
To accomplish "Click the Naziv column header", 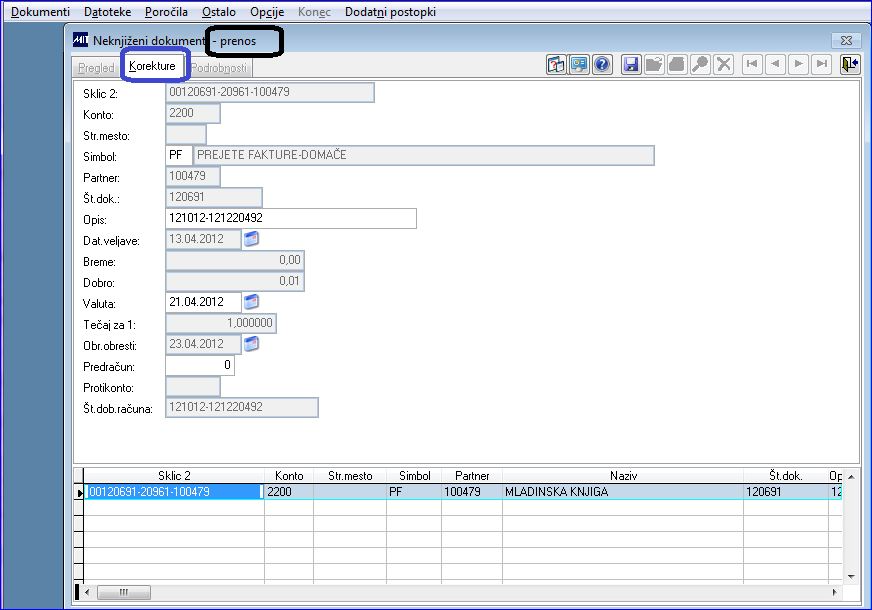I will point(623,475).
